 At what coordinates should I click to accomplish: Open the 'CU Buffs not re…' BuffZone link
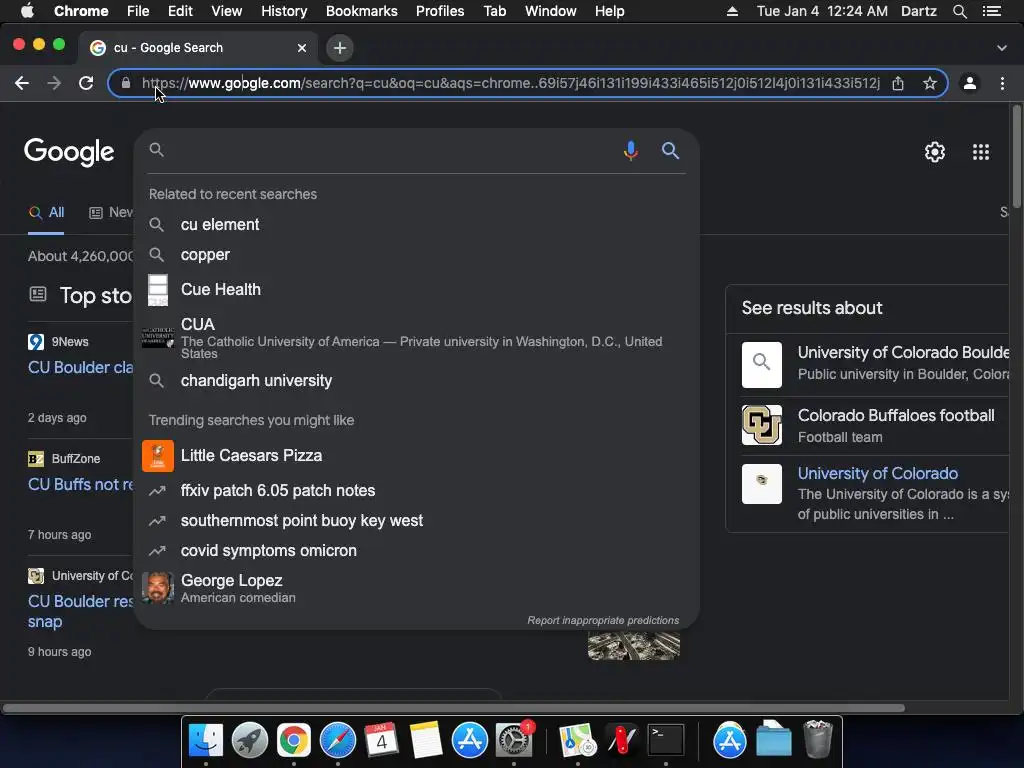coord(80,485)
